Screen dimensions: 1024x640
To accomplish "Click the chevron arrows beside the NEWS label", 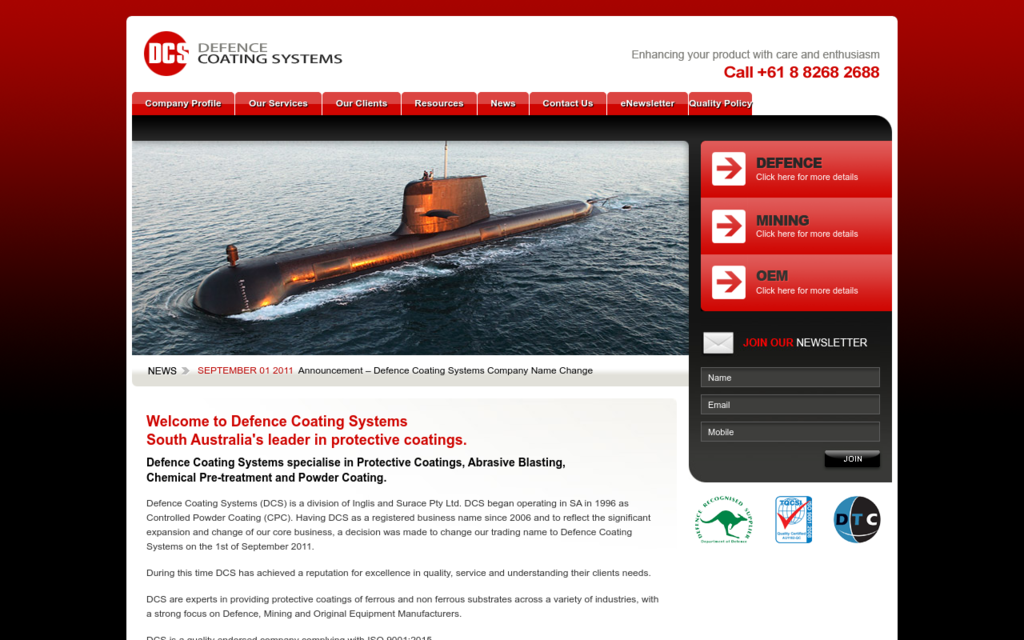I will pos(184,370).
